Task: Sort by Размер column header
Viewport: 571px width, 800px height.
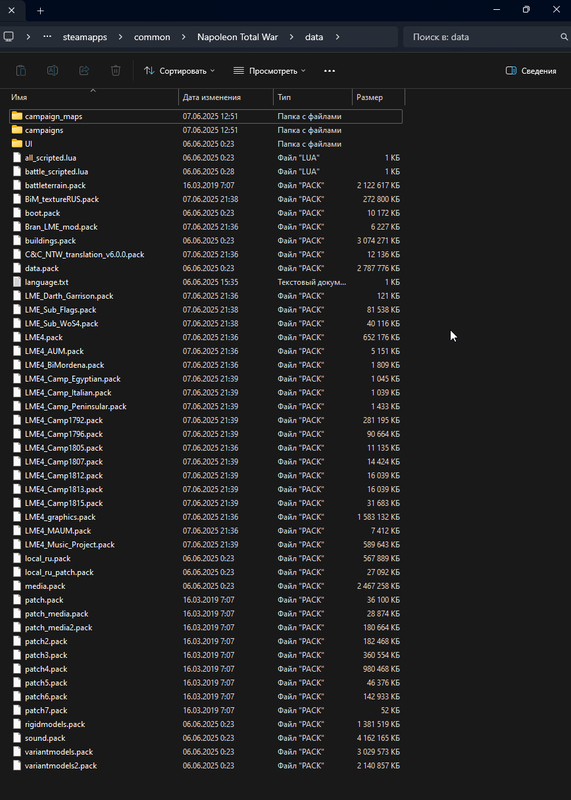Action: pos(378,97)
